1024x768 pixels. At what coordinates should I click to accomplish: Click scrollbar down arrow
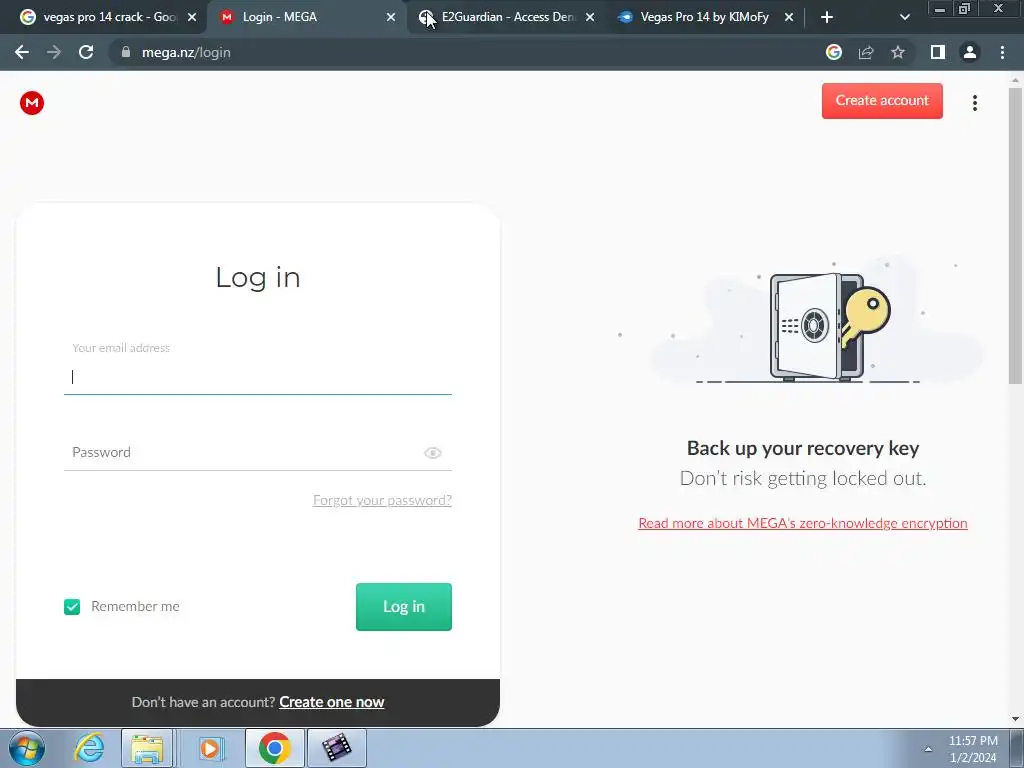[x=1015, y=719]
